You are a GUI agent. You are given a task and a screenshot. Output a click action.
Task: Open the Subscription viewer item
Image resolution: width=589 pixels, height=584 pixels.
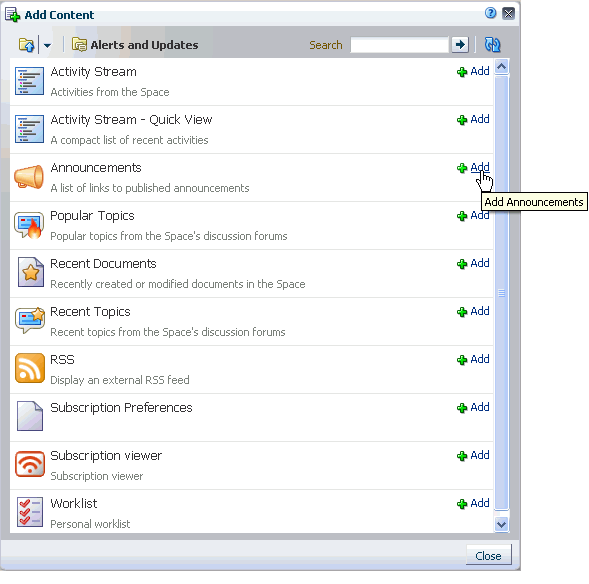click(x=106, y=456)
